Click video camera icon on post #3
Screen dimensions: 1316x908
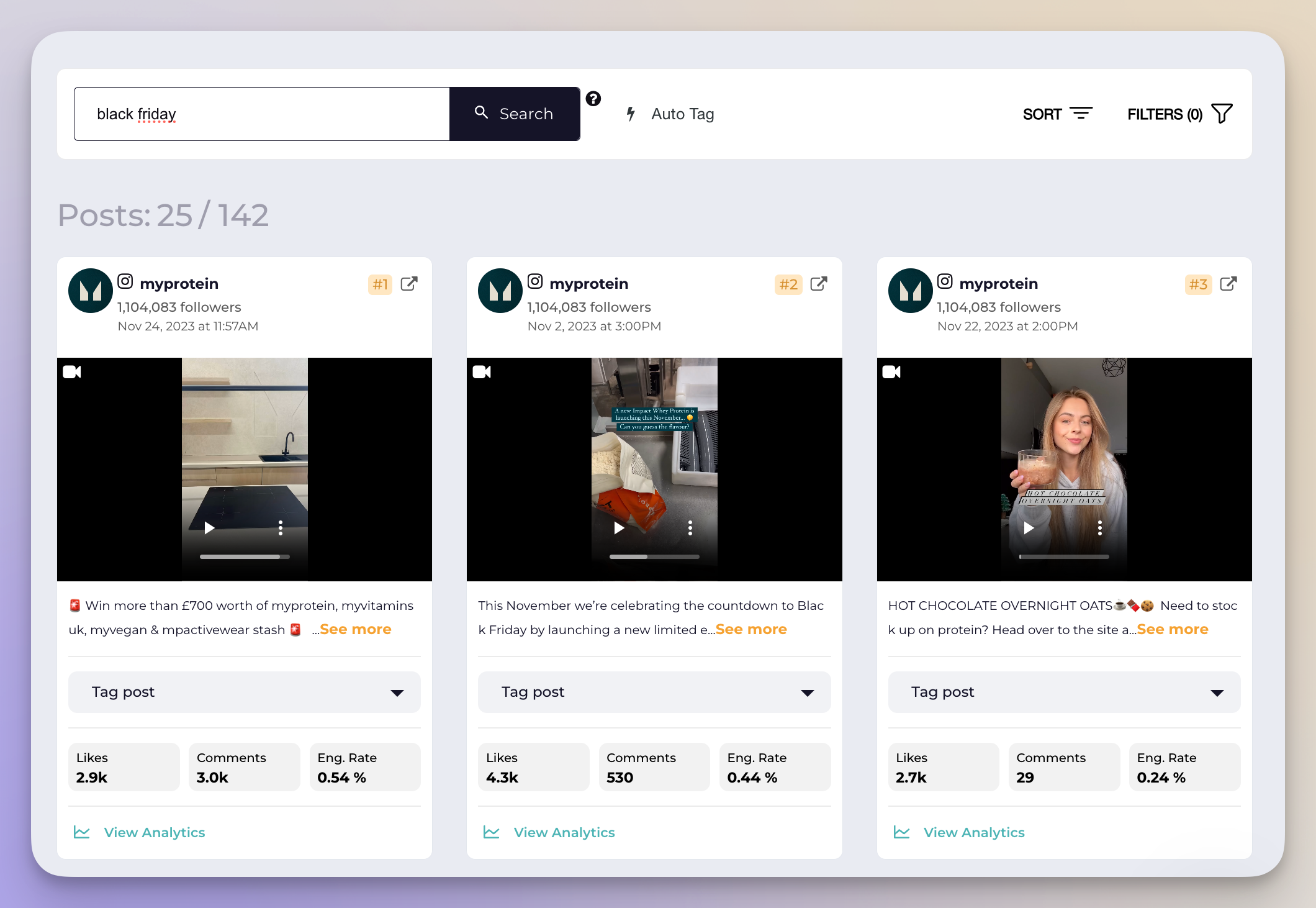click(x=891, y=372)
